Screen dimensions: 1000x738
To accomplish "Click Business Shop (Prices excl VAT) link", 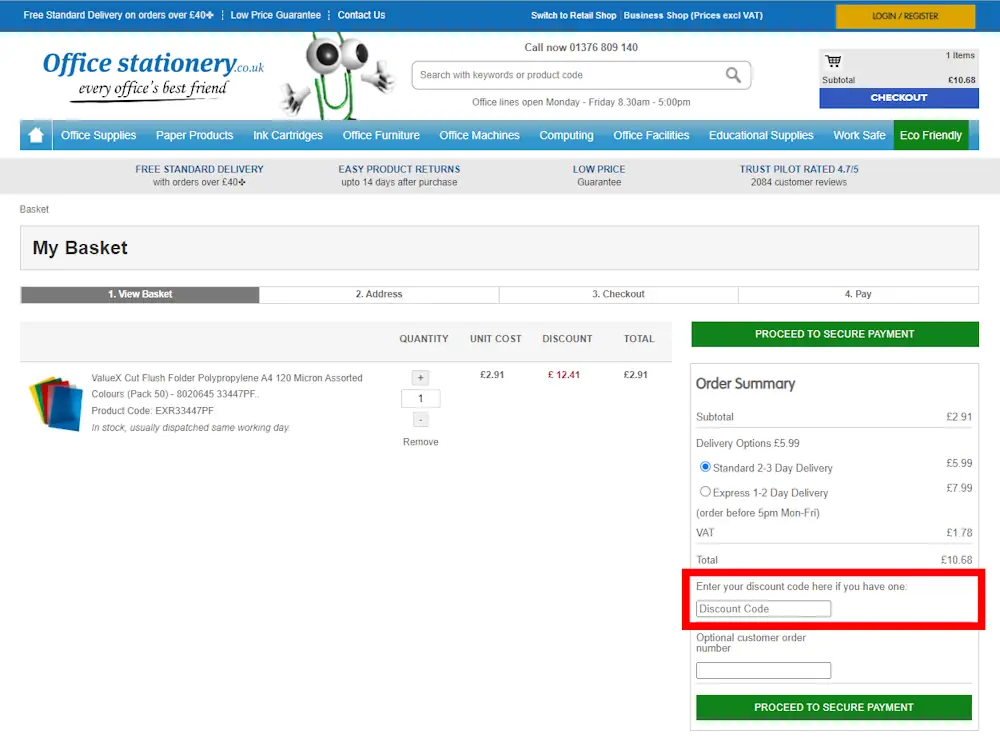I will [x=693, y=15].
